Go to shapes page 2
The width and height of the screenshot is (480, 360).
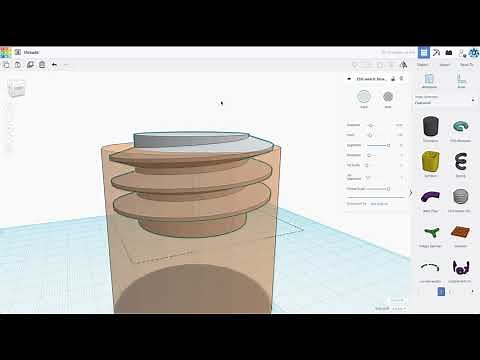point(450,292)
